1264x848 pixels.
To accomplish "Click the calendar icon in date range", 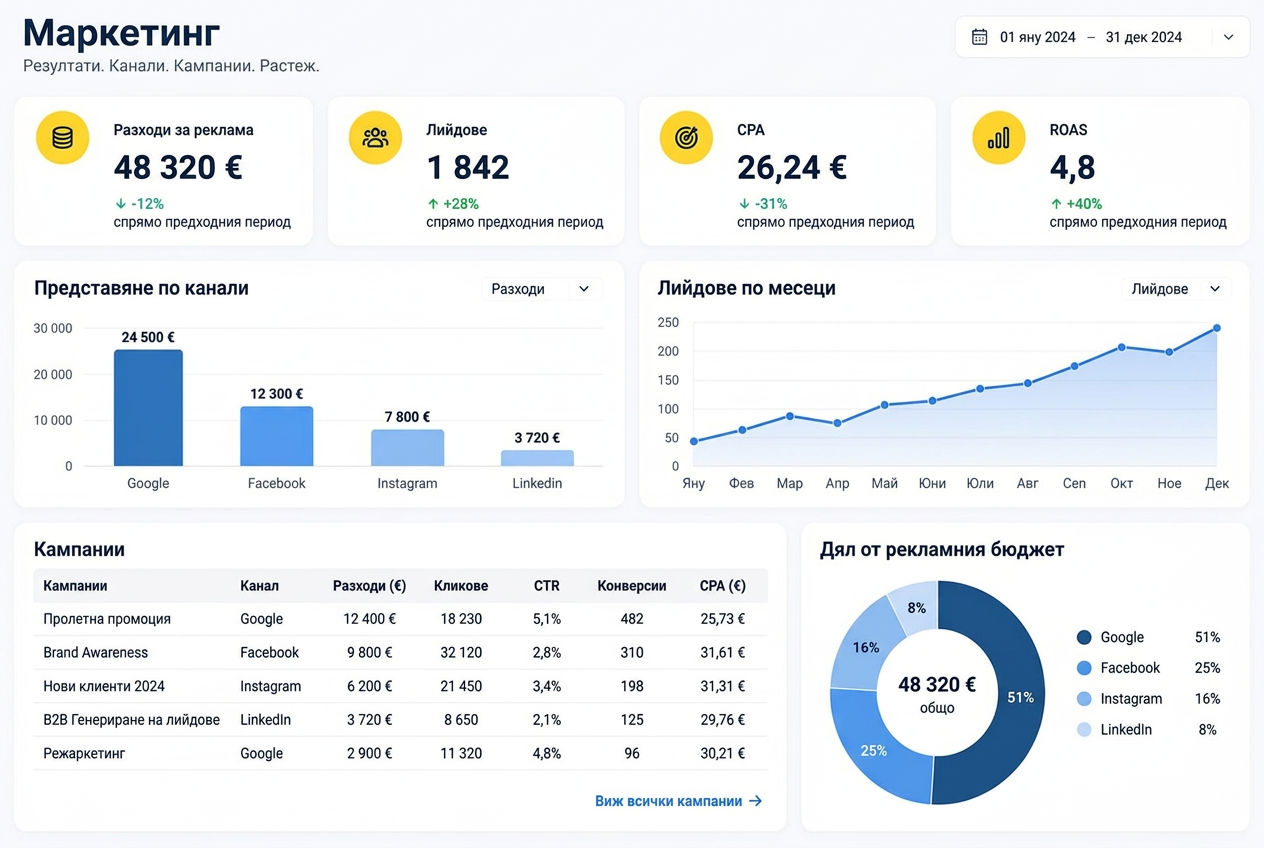I will click(980, 37).
